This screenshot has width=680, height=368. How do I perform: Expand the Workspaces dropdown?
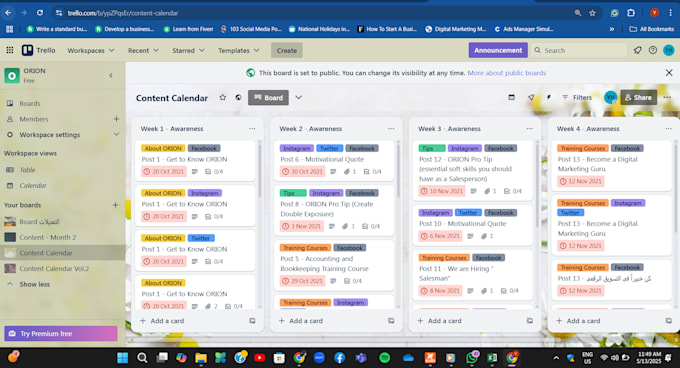click(91, 50)
